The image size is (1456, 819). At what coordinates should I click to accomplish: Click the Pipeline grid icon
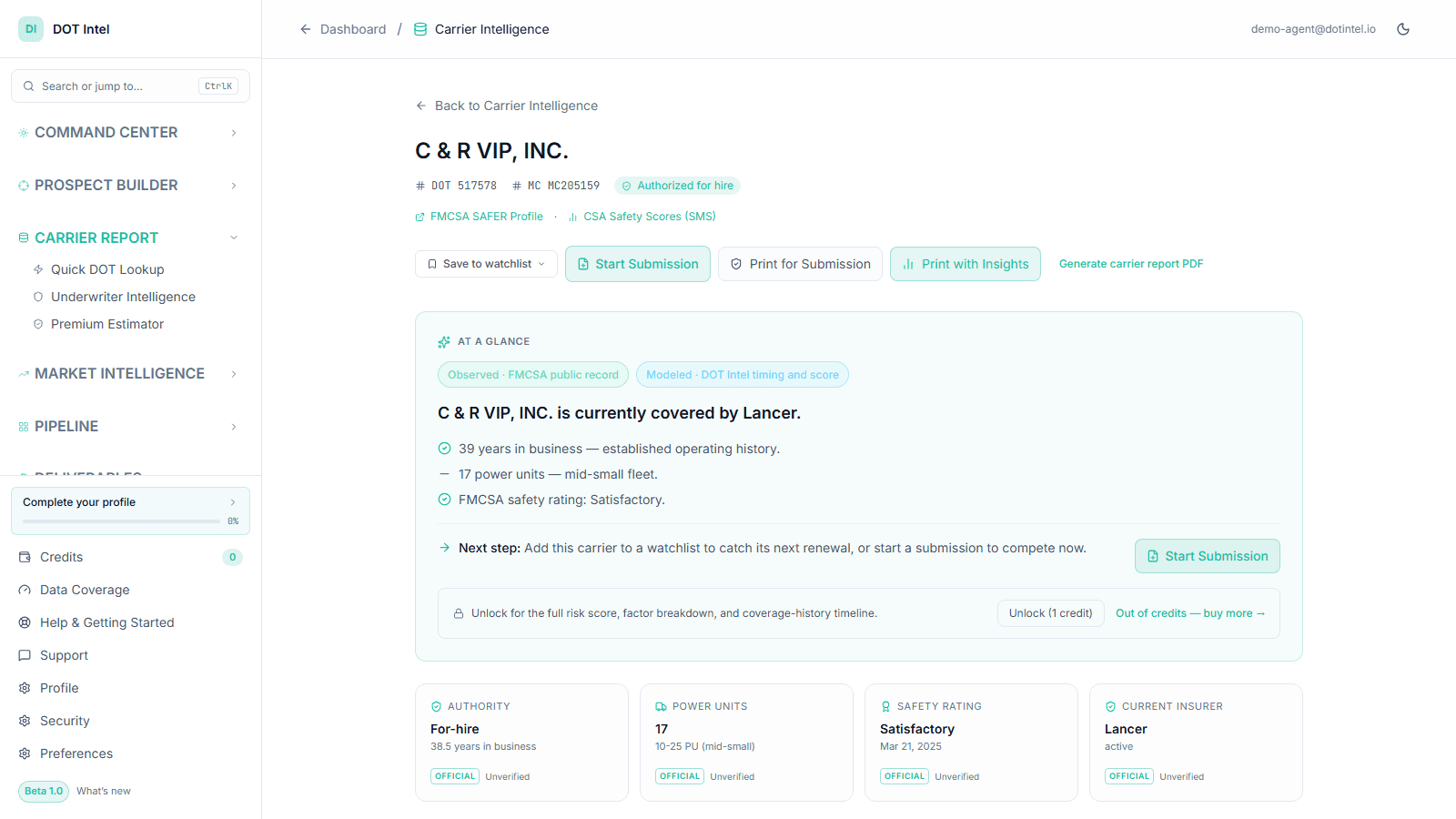click(24, 427)
